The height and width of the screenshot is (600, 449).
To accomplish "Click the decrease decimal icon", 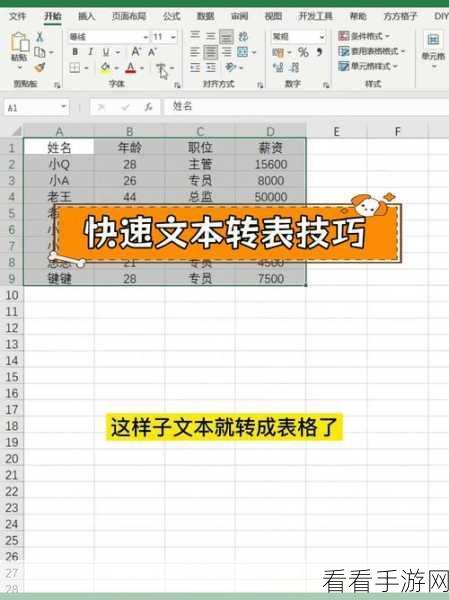I will 294,68.
